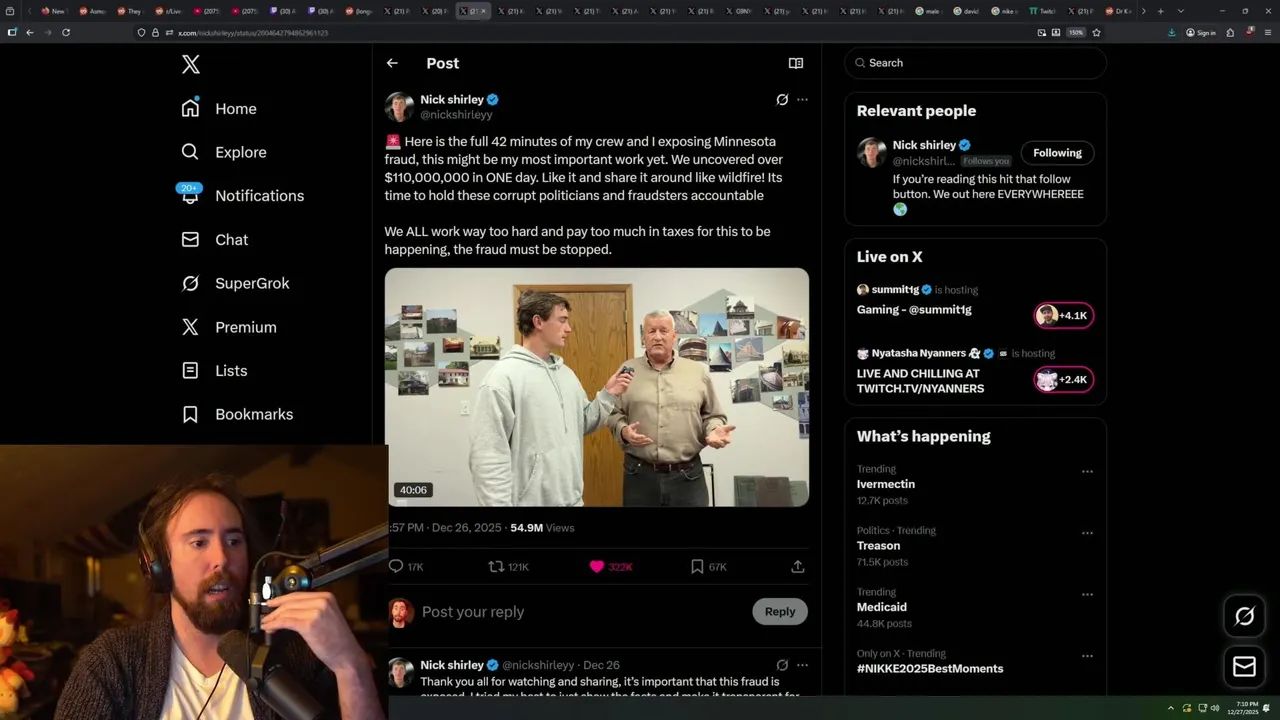Viewport: 1280px width, 720px height.
Task: Close the active X tab
Action: (x=484, y=11)
